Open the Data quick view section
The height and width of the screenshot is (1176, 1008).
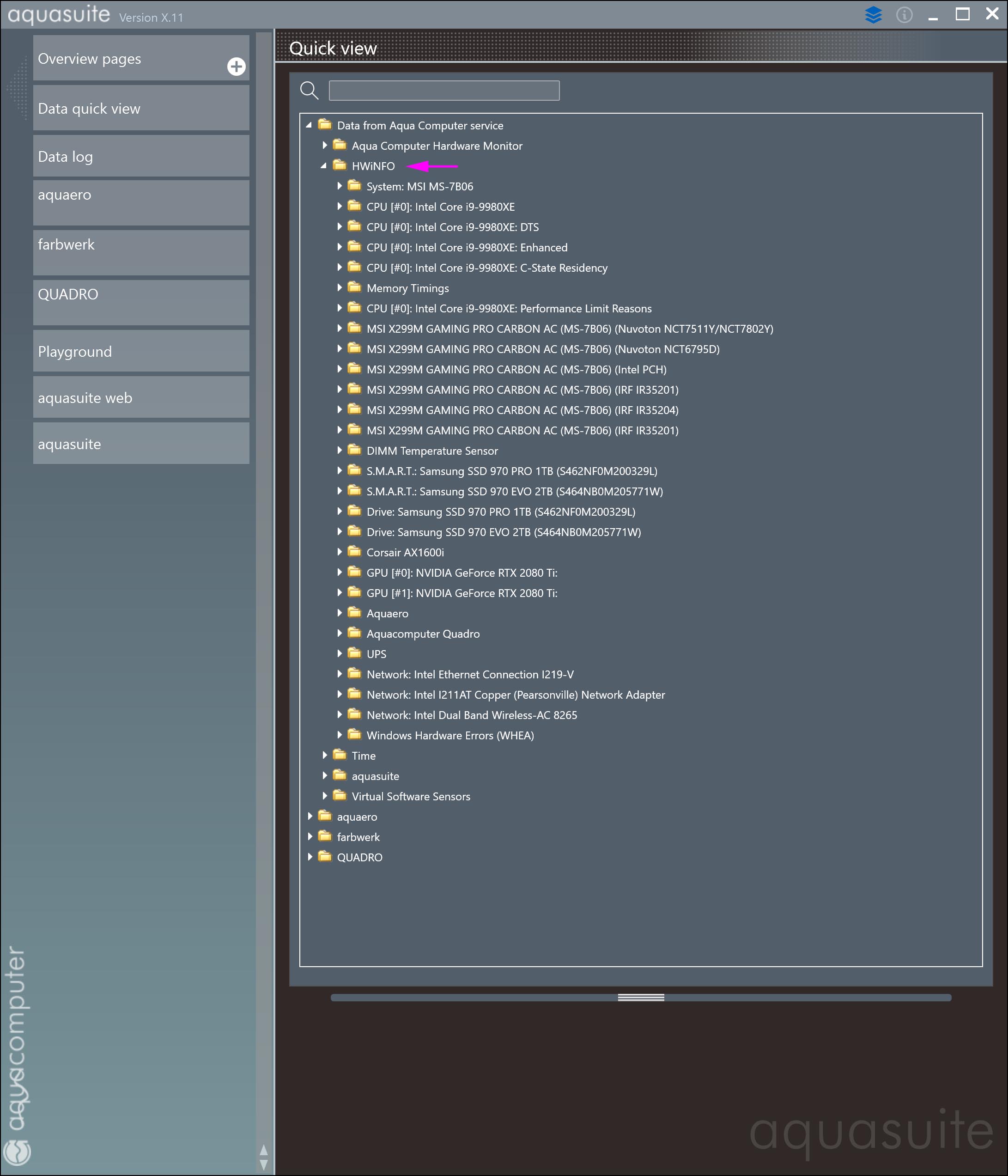click(141, 108)
